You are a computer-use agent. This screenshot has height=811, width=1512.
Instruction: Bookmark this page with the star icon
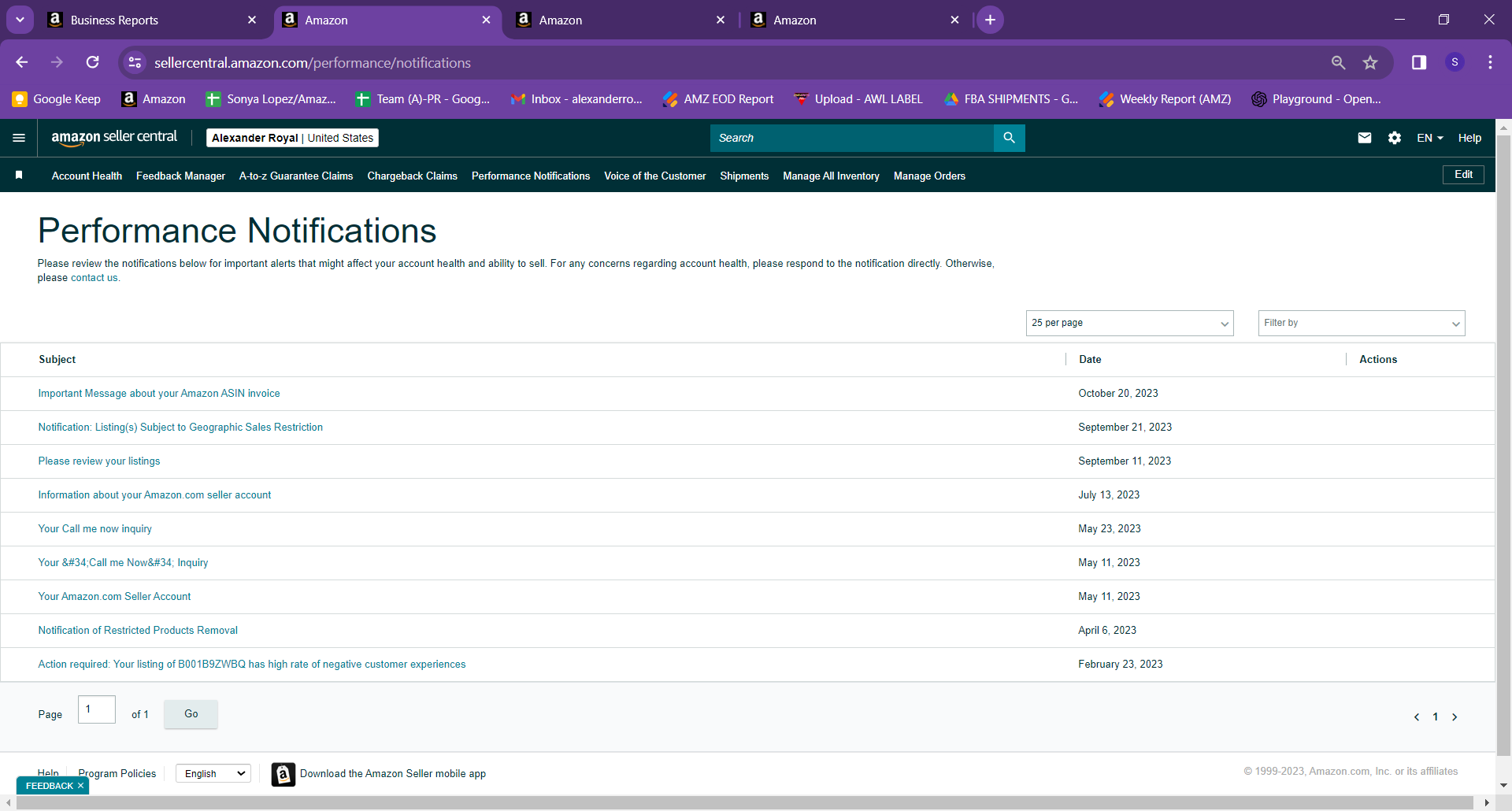[1370, 62]
